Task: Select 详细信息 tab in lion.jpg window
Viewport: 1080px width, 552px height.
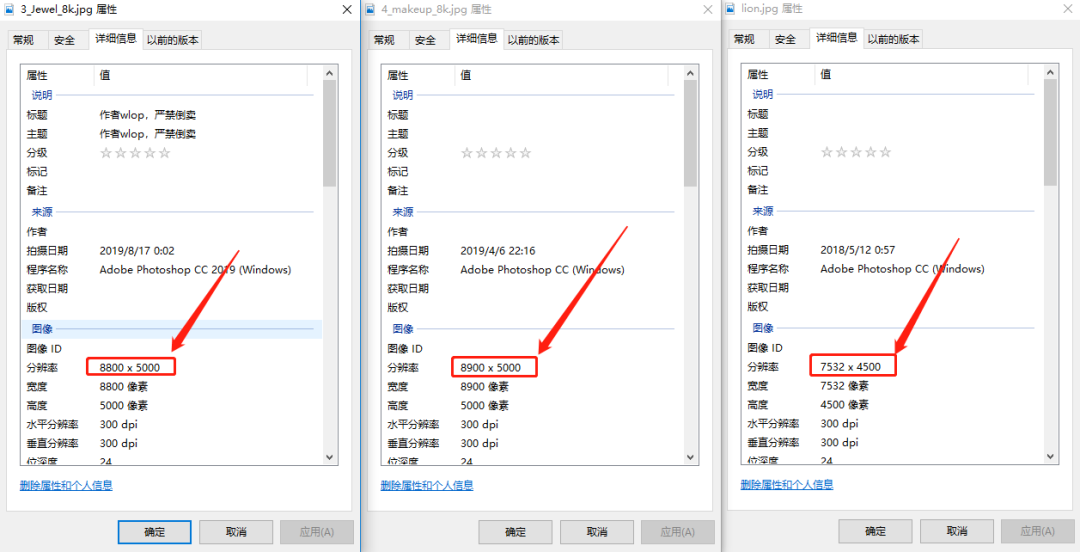Action: pos(836,38)
